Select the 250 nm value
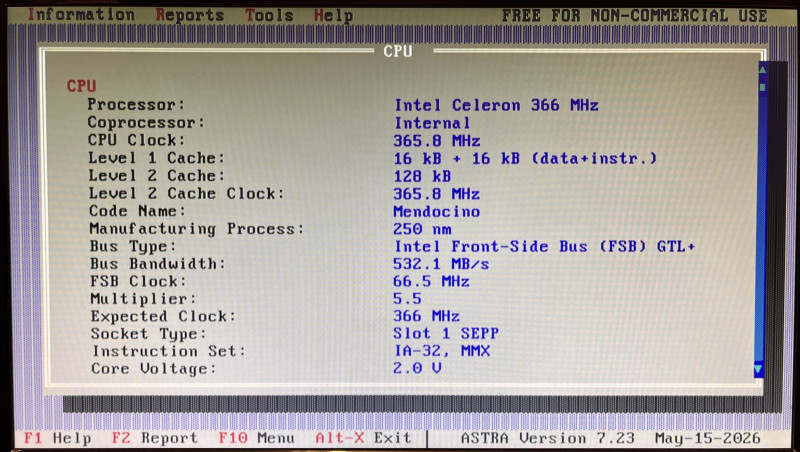Image resolution: width=800 pixels, height=452 pixels. (422, 229)
